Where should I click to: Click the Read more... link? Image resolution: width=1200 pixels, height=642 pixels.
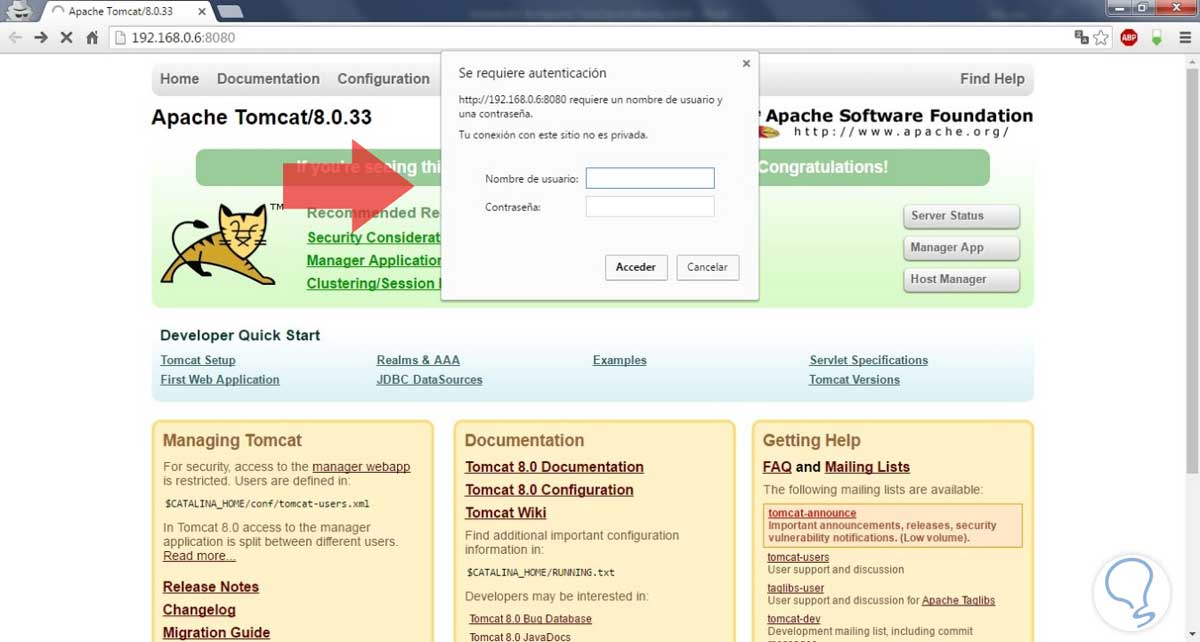(x=199, y=556)
